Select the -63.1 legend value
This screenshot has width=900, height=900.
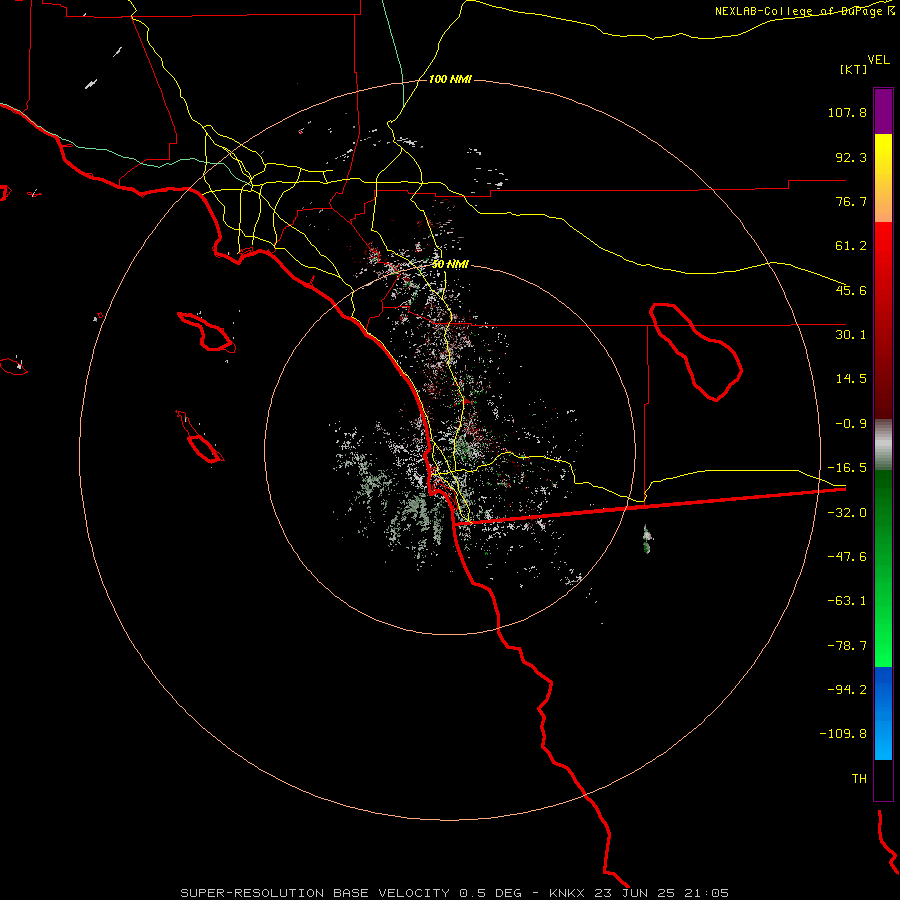[847, 601]
